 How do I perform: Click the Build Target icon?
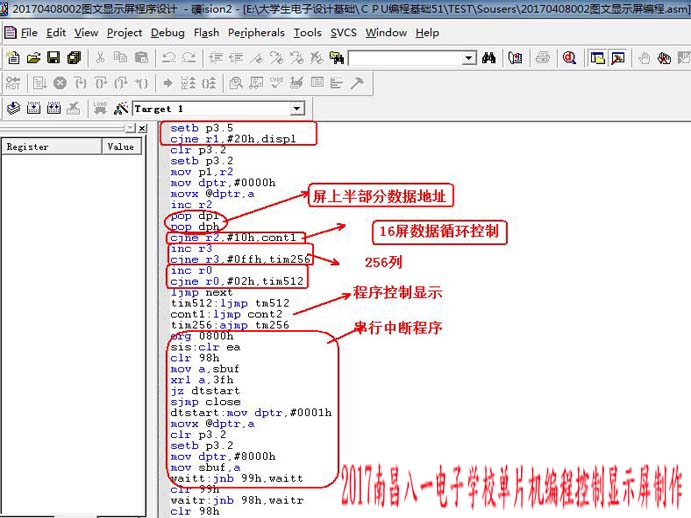point(33,108)
